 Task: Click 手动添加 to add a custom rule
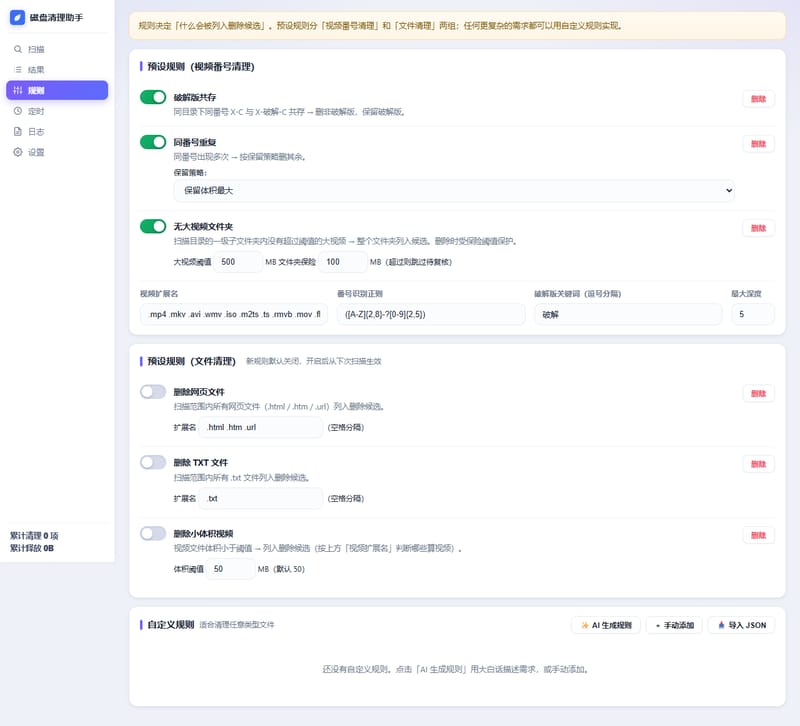[674, 625]
